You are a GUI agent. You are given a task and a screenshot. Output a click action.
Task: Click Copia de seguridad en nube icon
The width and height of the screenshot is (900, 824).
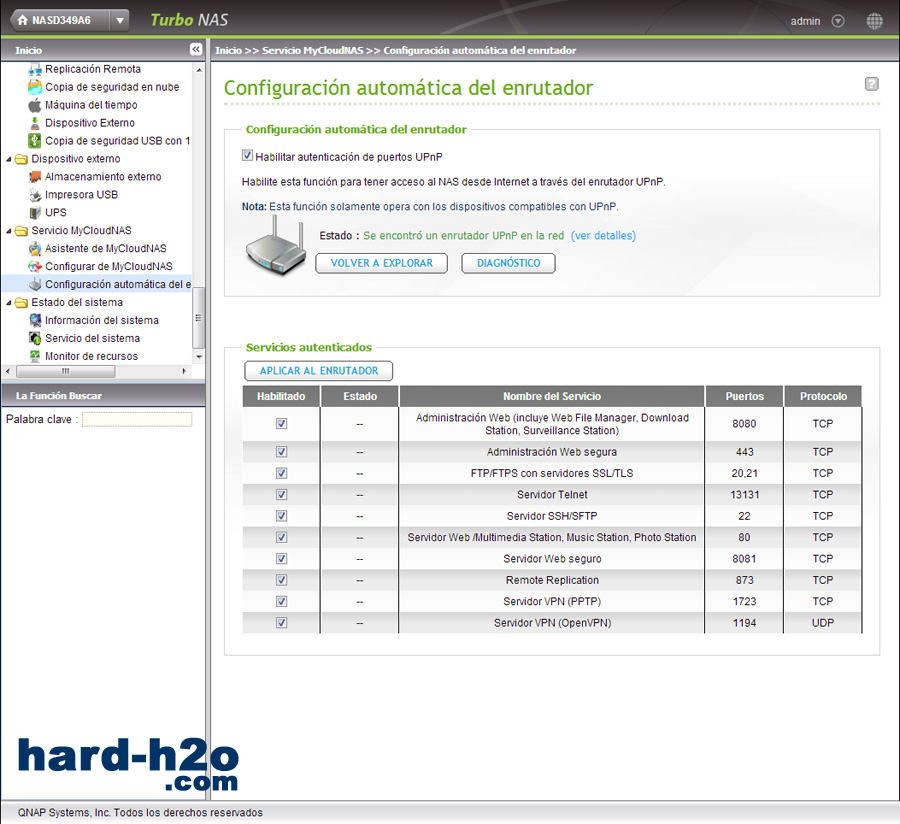pyautogui.click(x=35, y=87)
